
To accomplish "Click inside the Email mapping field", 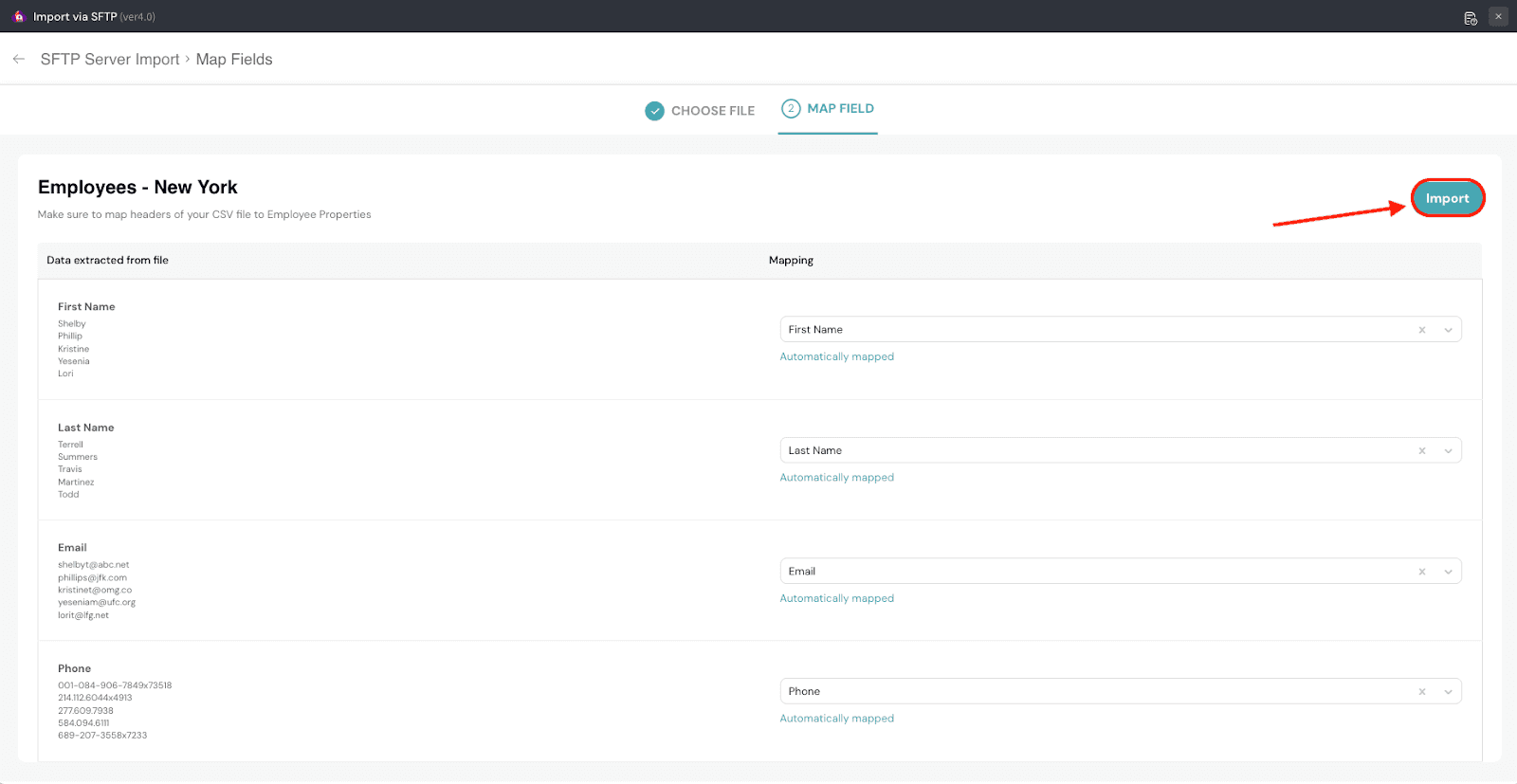I will point(1090,572).
